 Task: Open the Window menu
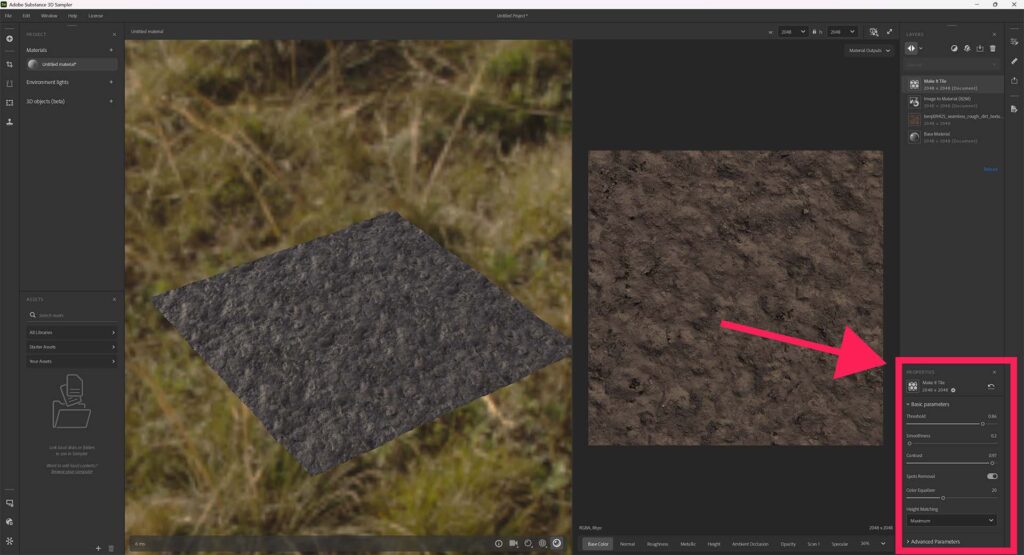tap(49, 16)
